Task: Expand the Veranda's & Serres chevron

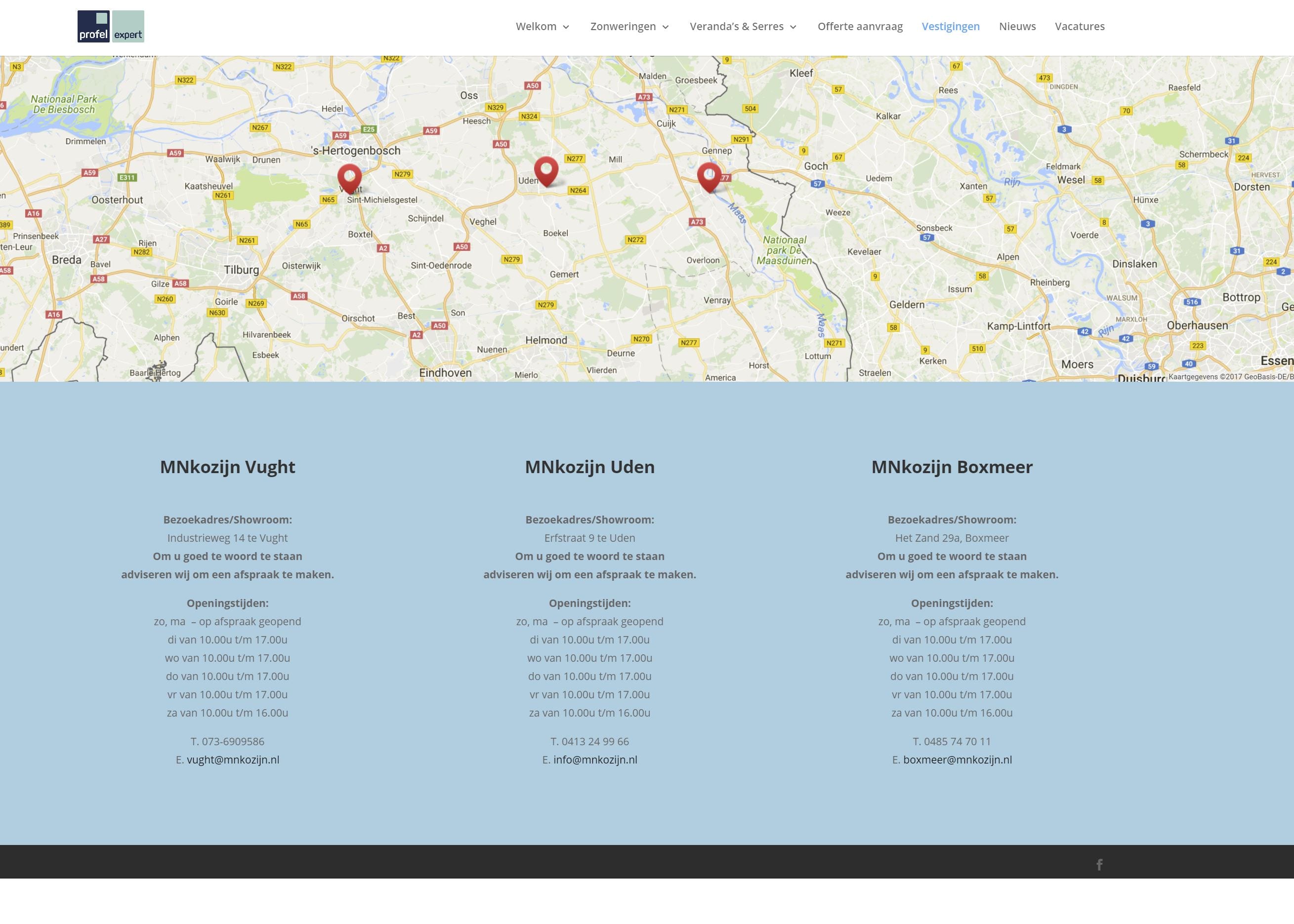Action: (x=793, y=27)
